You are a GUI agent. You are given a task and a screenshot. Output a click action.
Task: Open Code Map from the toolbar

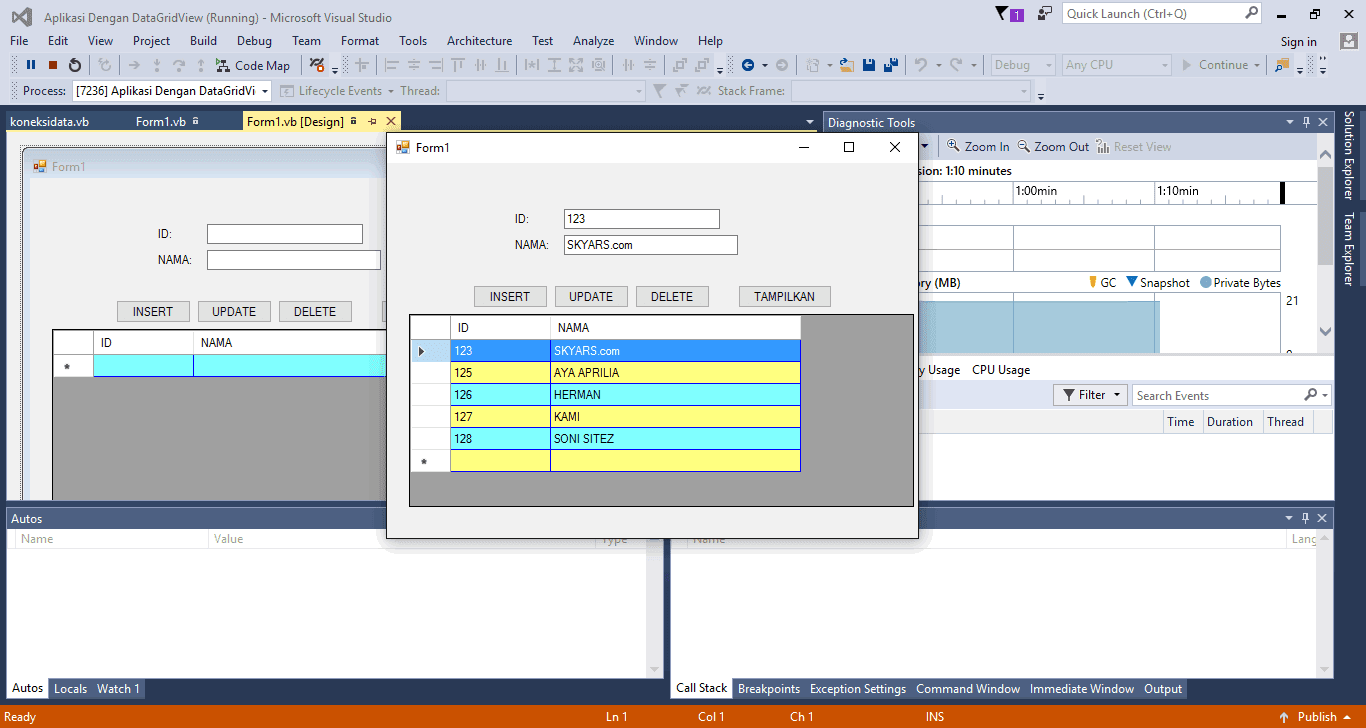click(252, 65)
